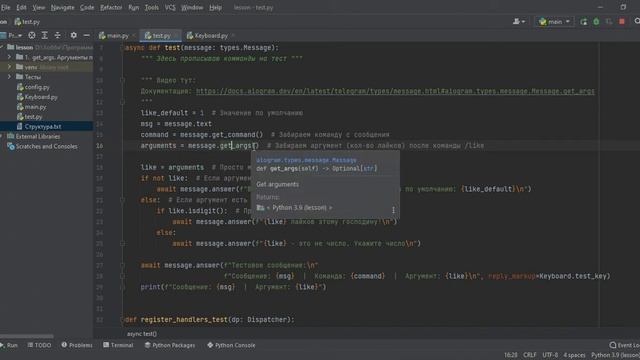Open the Window menu
Image resolution: width=640 pixels, height=360 pixels.
click(192, 7)
